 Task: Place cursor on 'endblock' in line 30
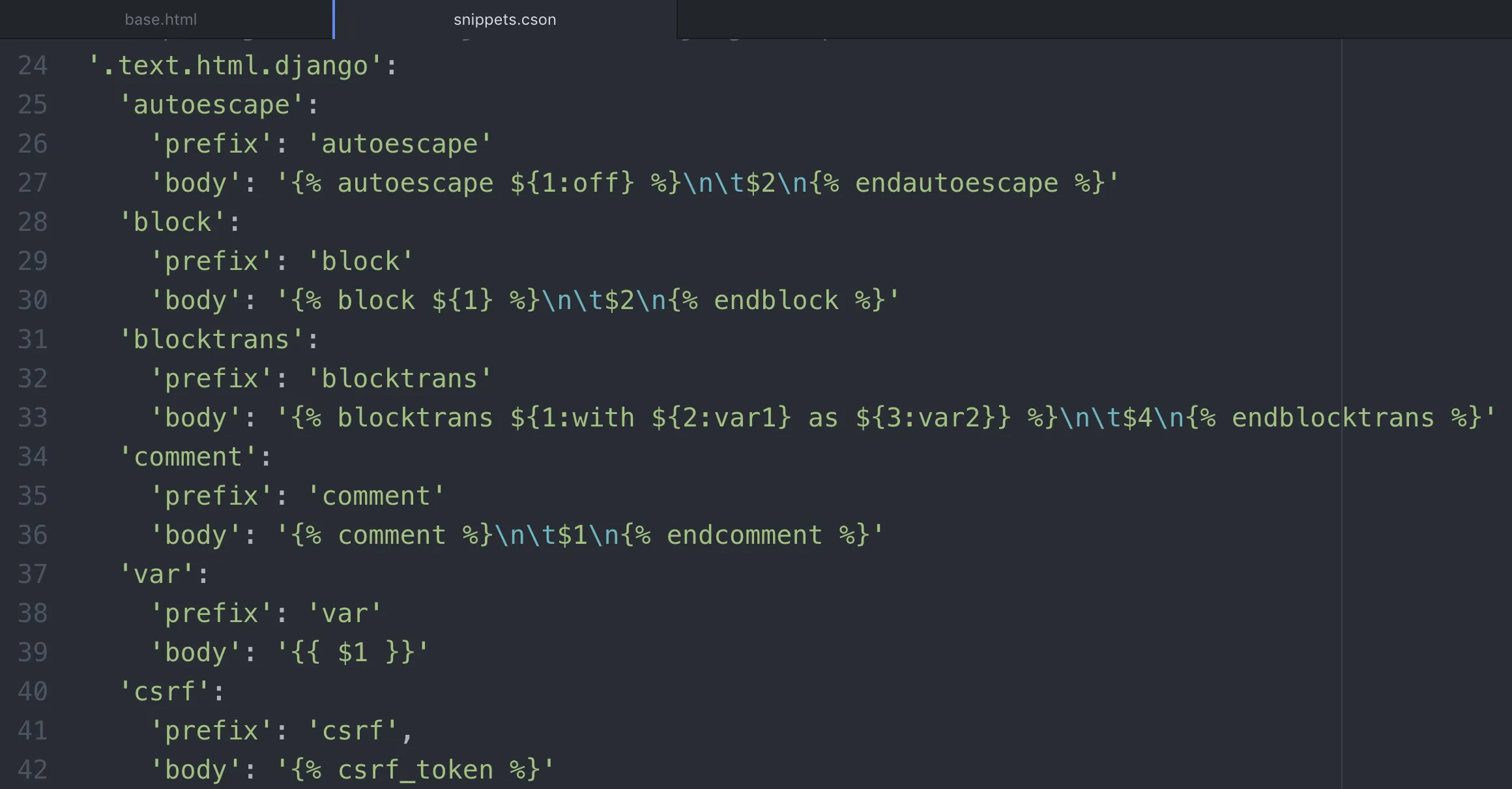[776, 301]
